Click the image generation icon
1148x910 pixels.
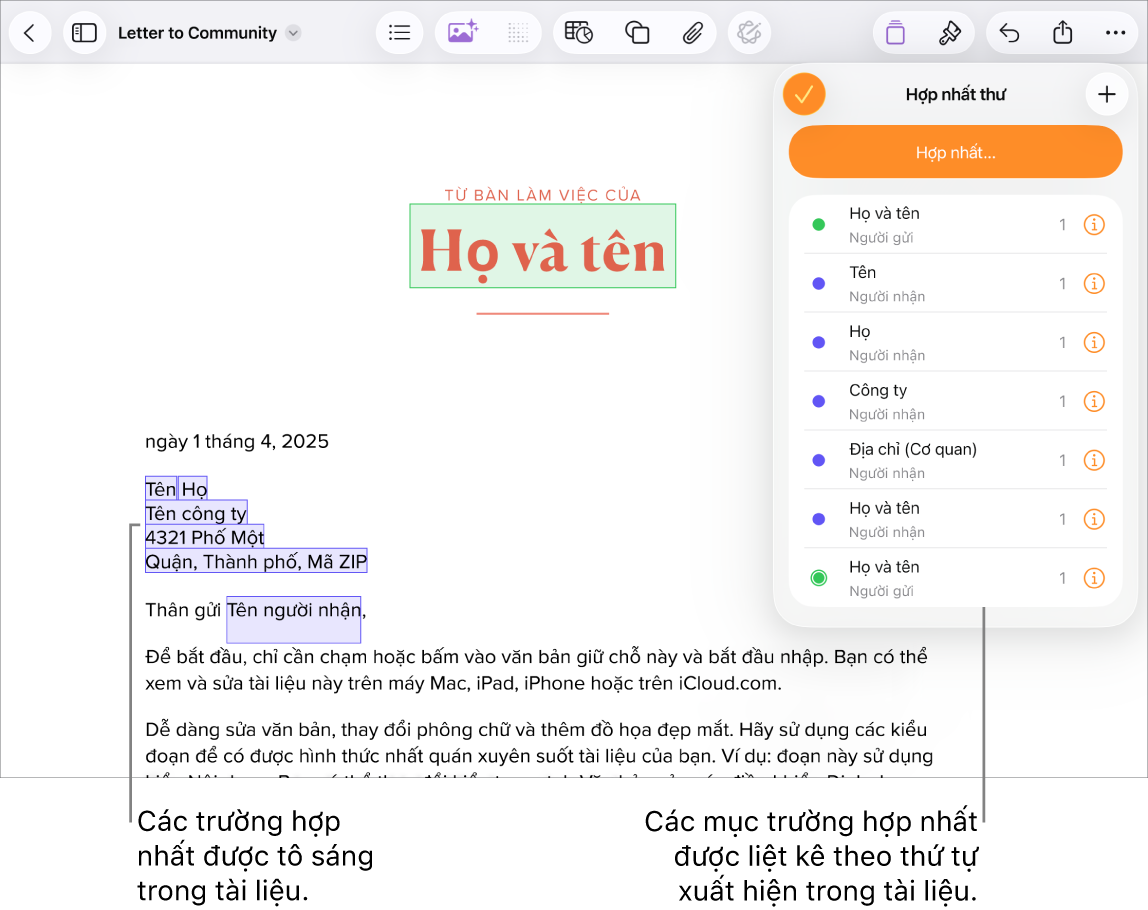pyautogui.click(x=463, y=33)
